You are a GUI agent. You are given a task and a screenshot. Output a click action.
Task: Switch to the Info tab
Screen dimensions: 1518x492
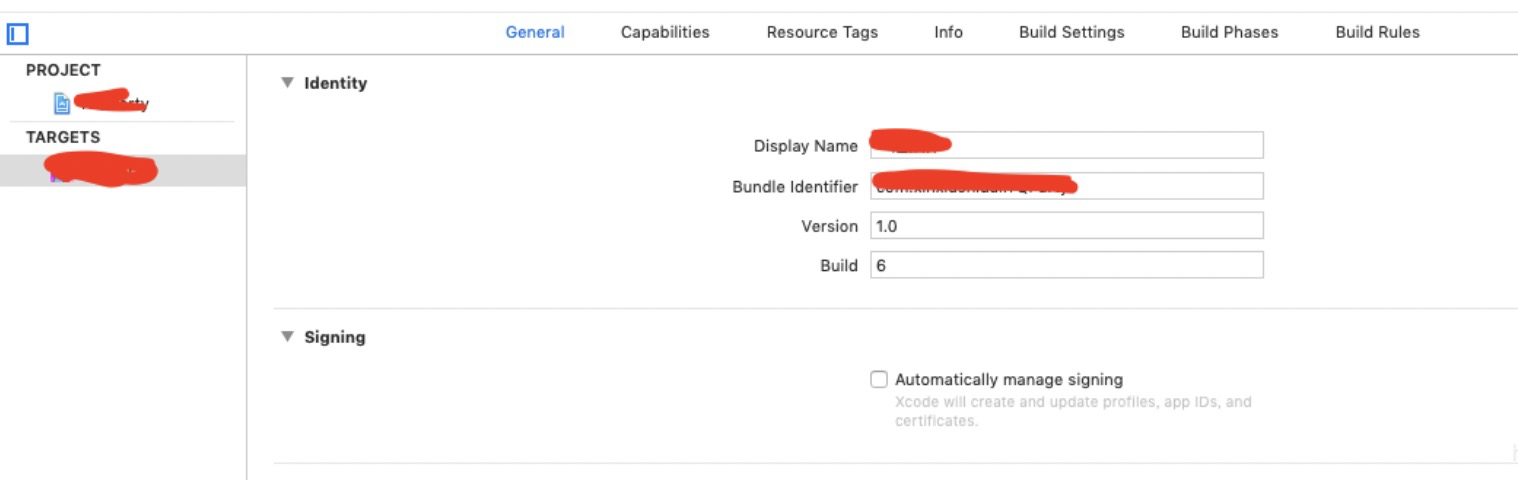point(948,32)
